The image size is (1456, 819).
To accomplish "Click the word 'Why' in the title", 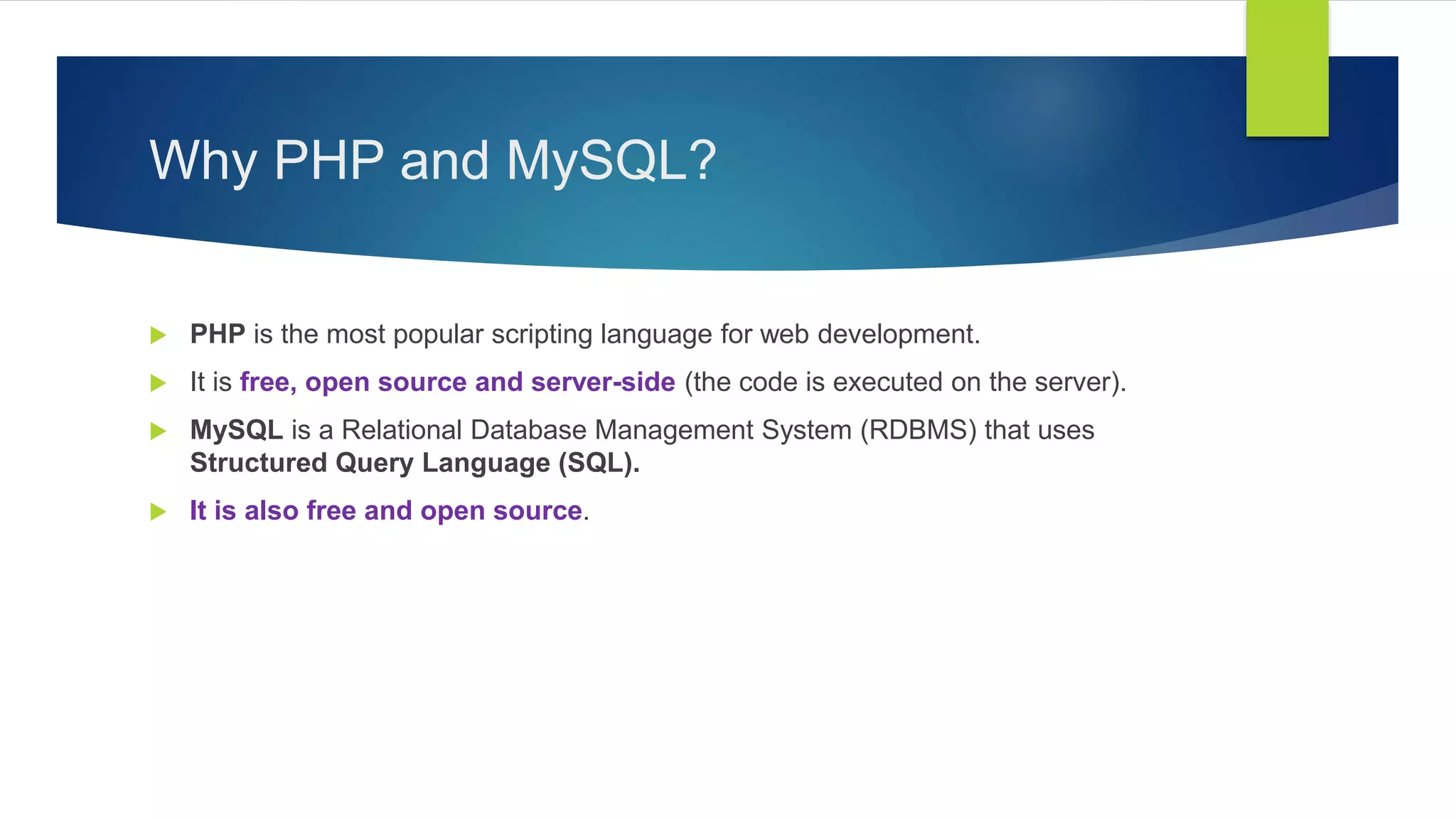I will tap(203, 161).
